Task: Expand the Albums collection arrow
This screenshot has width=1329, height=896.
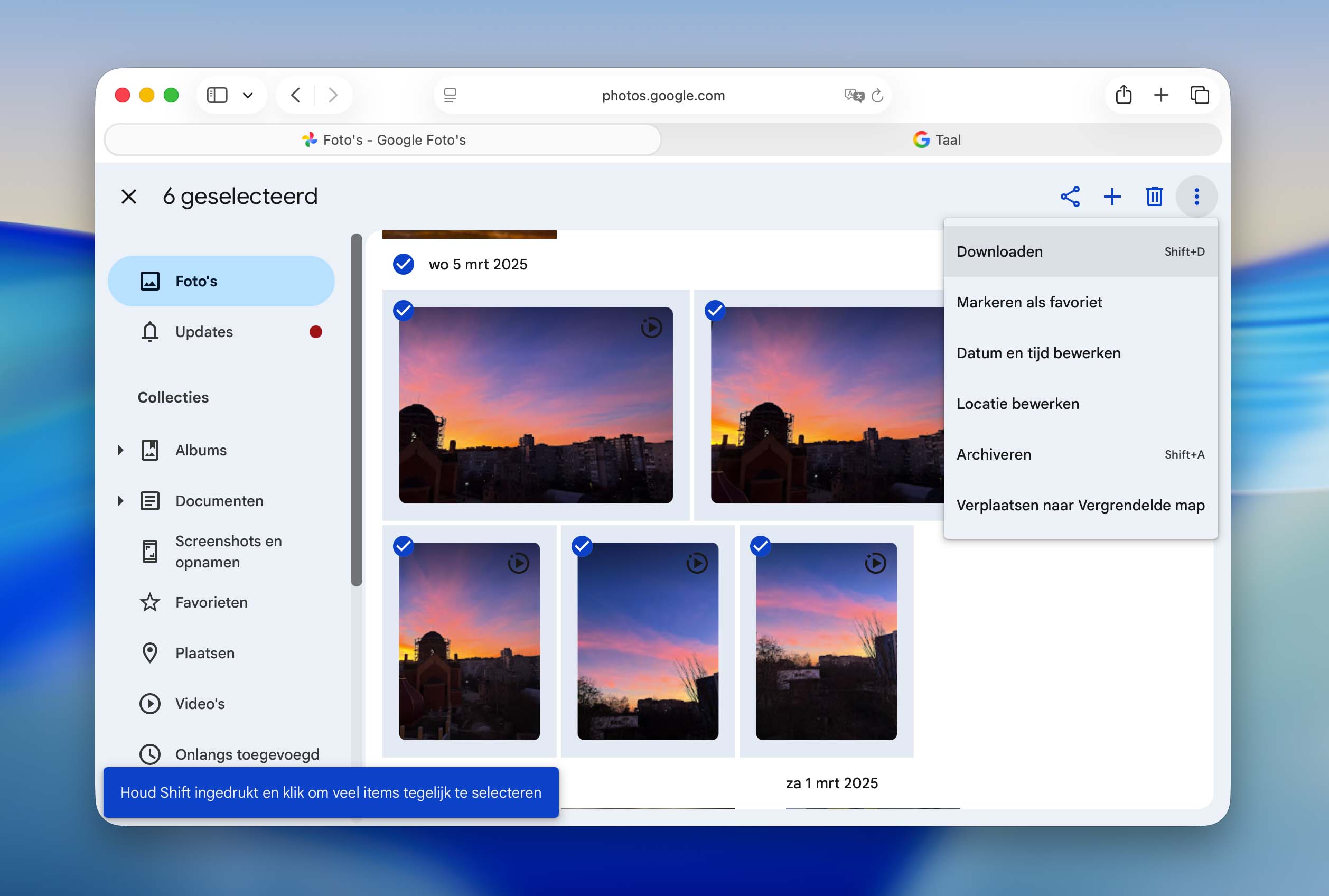Action: pos(120,450)
